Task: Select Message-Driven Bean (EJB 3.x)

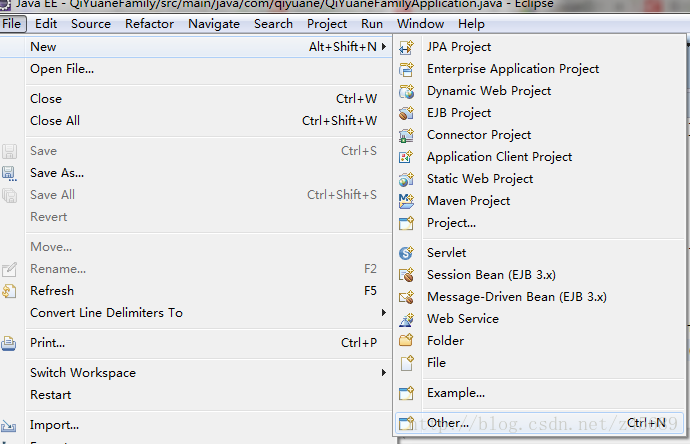Action: click(540, 297)
